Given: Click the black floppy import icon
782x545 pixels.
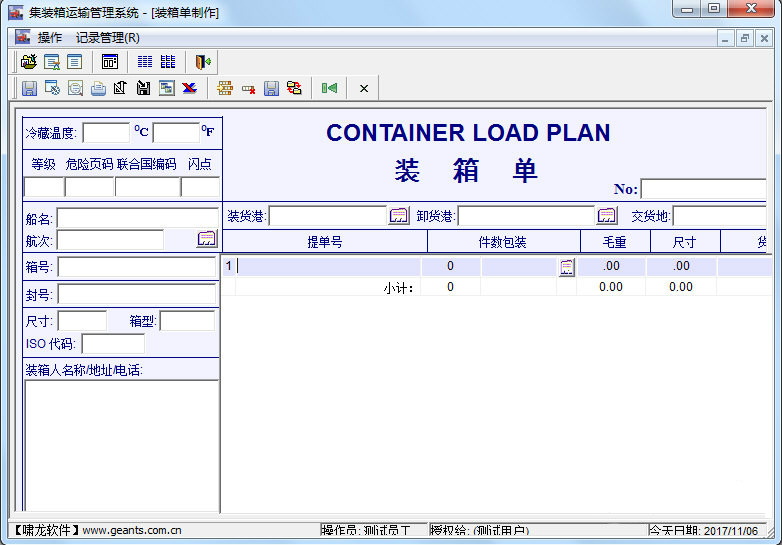Looking at the screenshot, I should click(x=144, y=88).
